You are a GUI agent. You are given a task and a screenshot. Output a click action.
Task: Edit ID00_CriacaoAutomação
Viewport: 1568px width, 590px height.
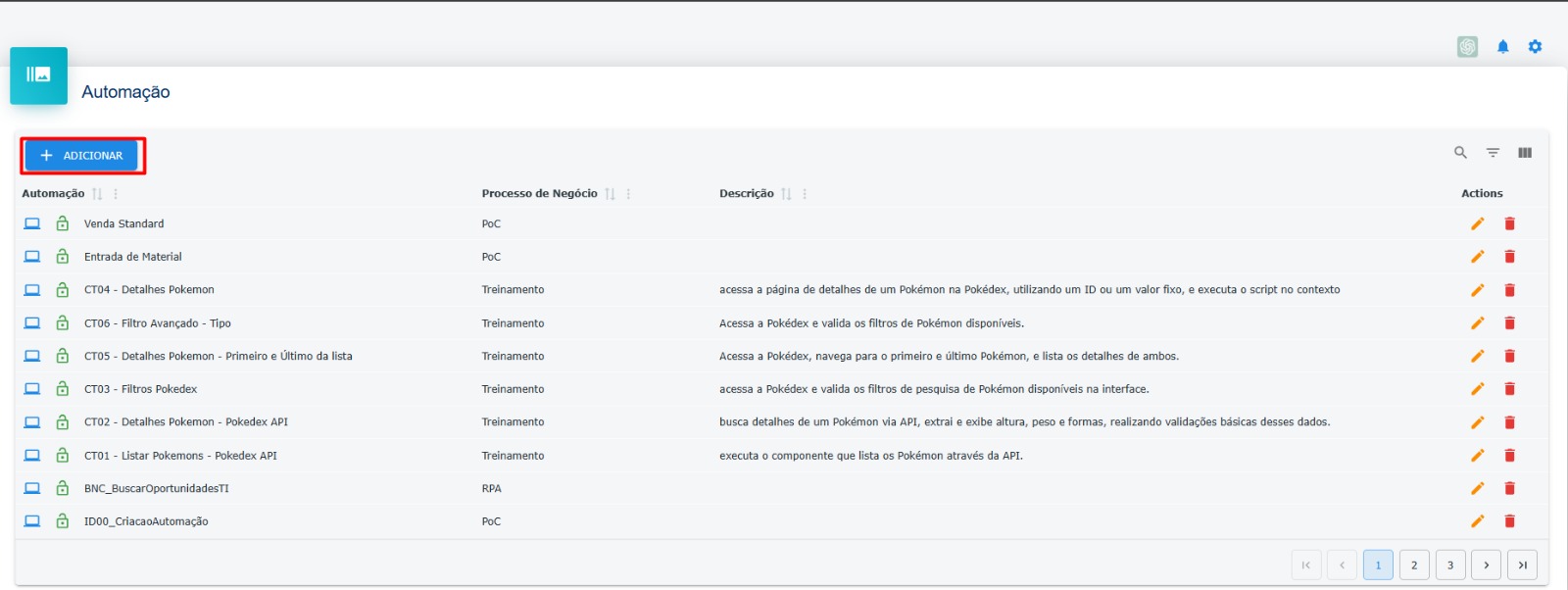[1477, 521]
